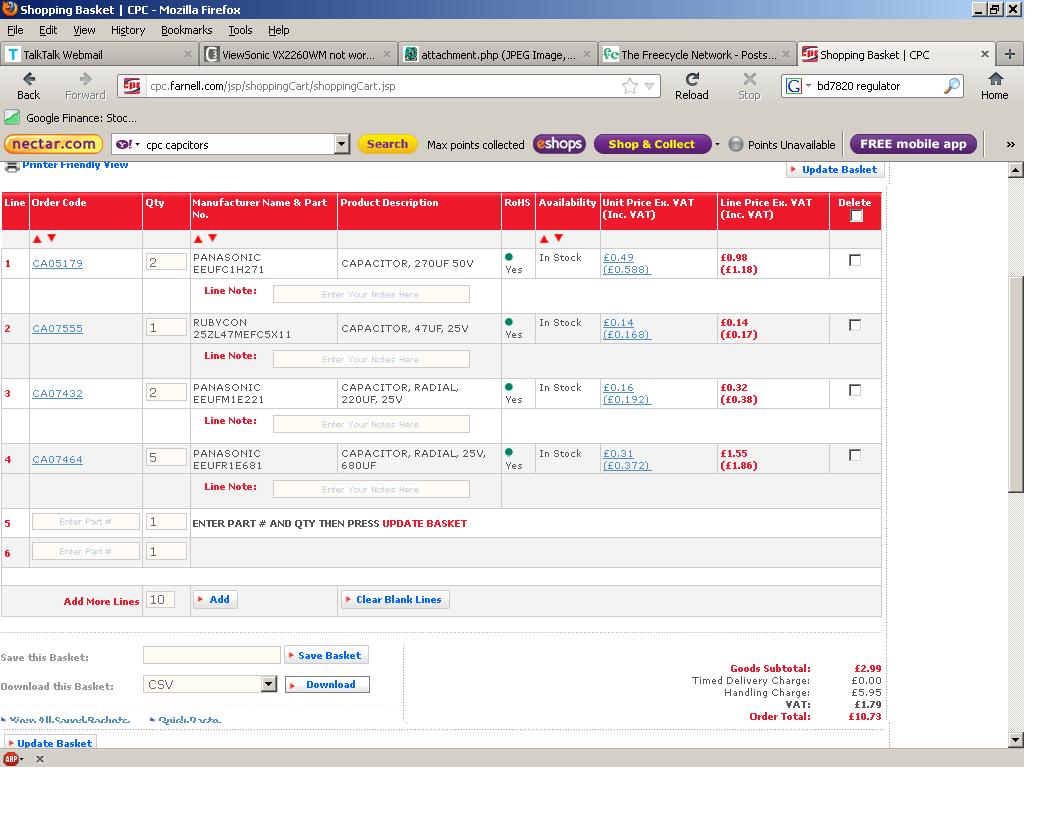Open the Tools menu
The image size is (1051, 817).
[240, 30]
